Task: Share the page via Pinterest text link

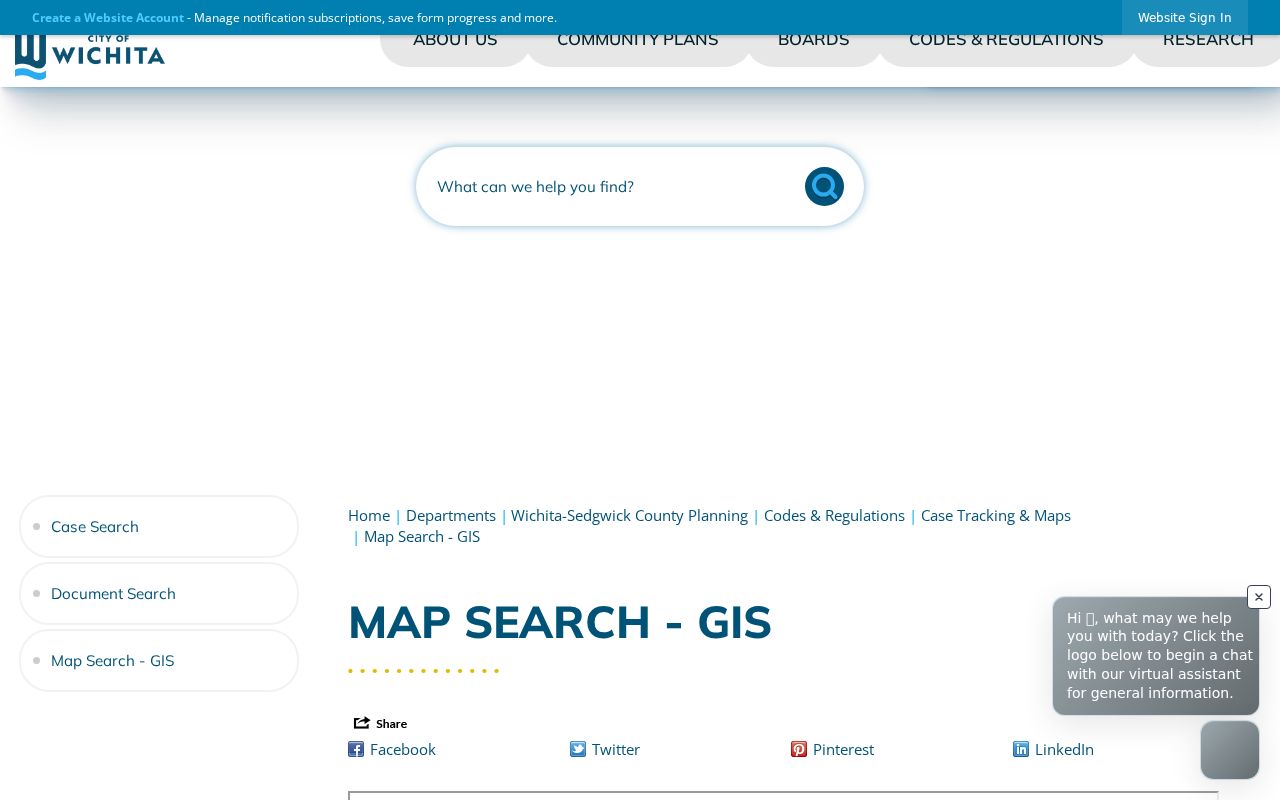Action: click(843, 749)
